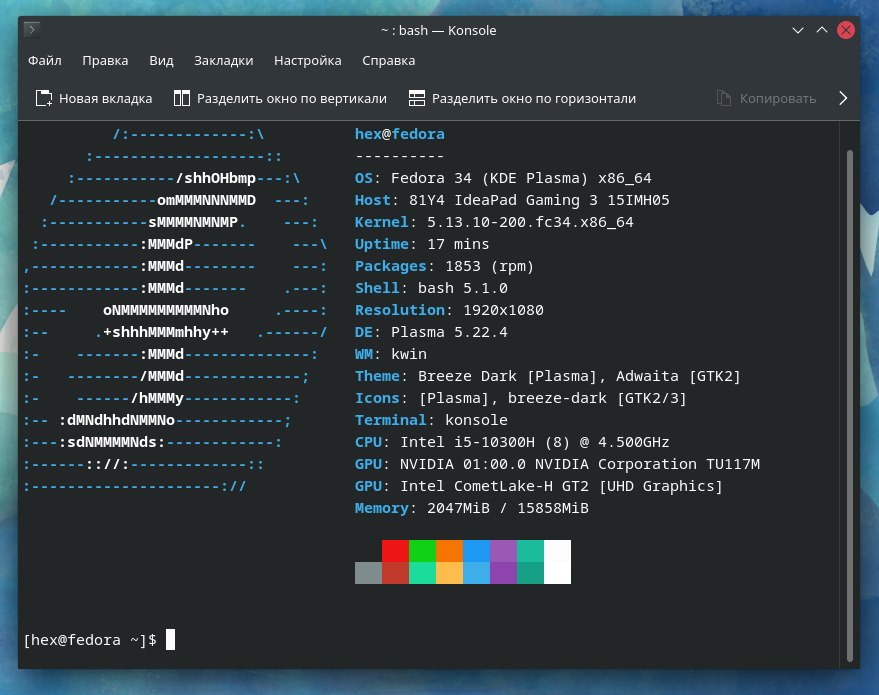
Task: Click the orange color block
Action: coord(450,551)
